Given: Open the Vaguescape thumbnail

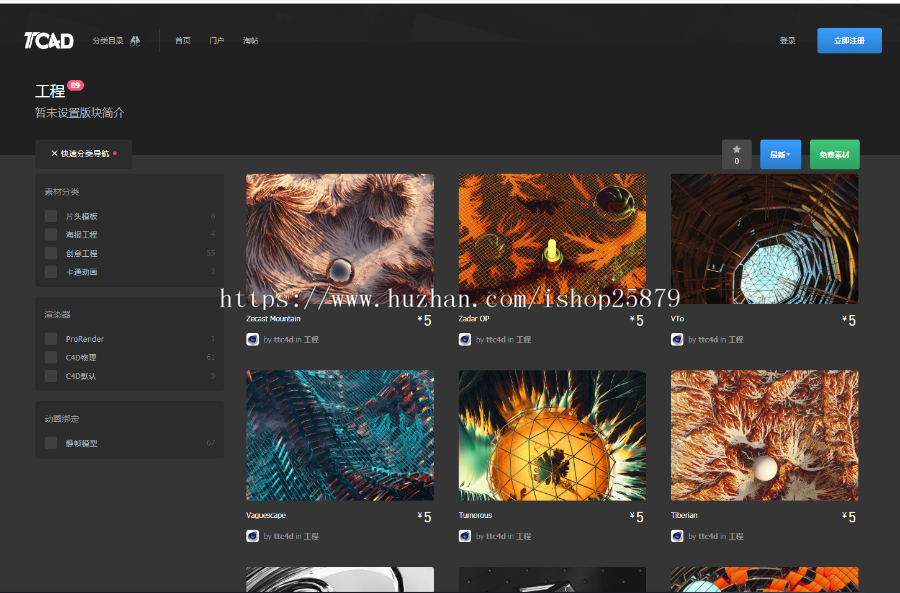Looking at the screenshot, I should tap(340, 435).
